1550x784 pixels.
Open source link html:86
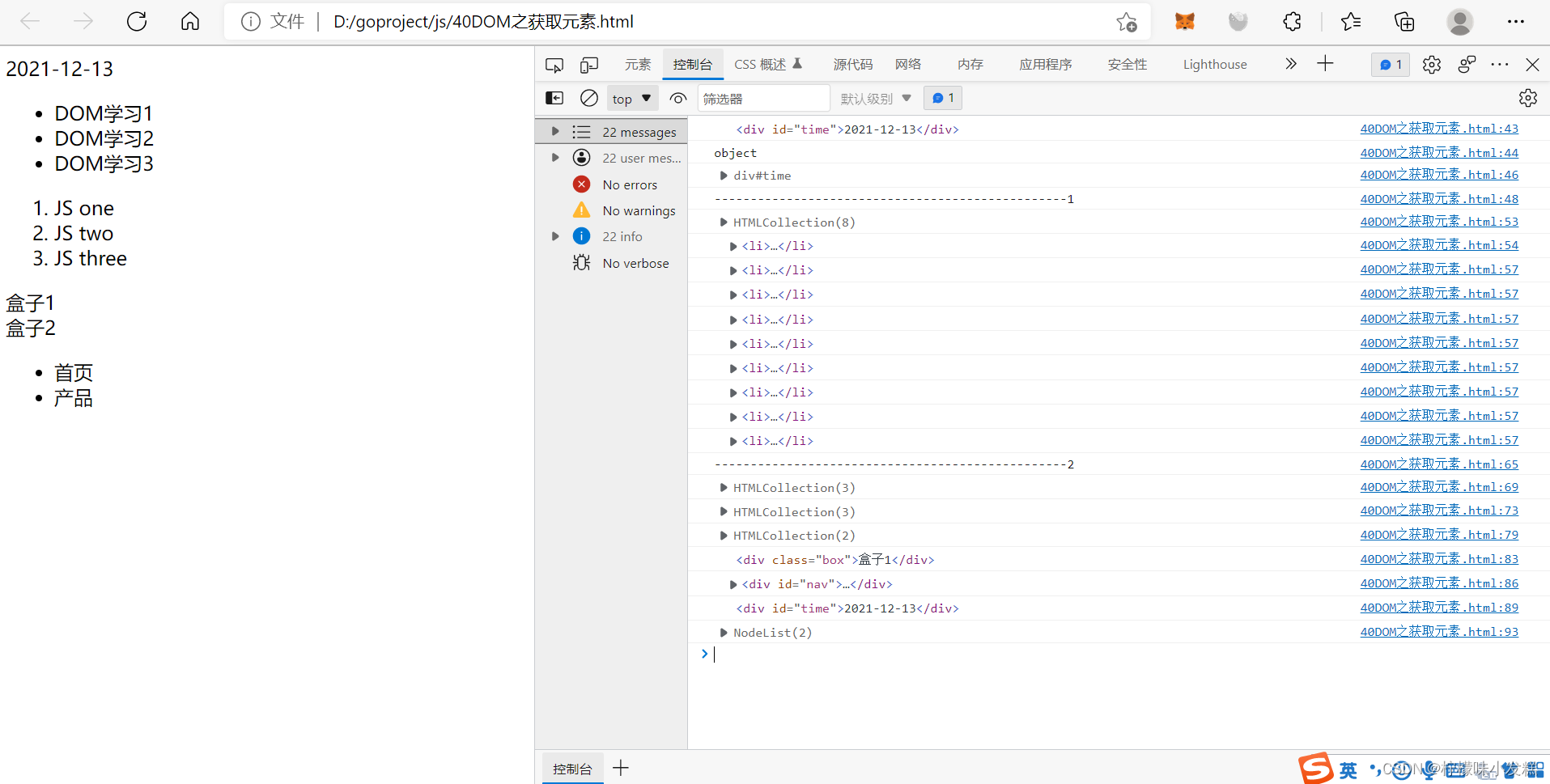(x=1439, y=583)
